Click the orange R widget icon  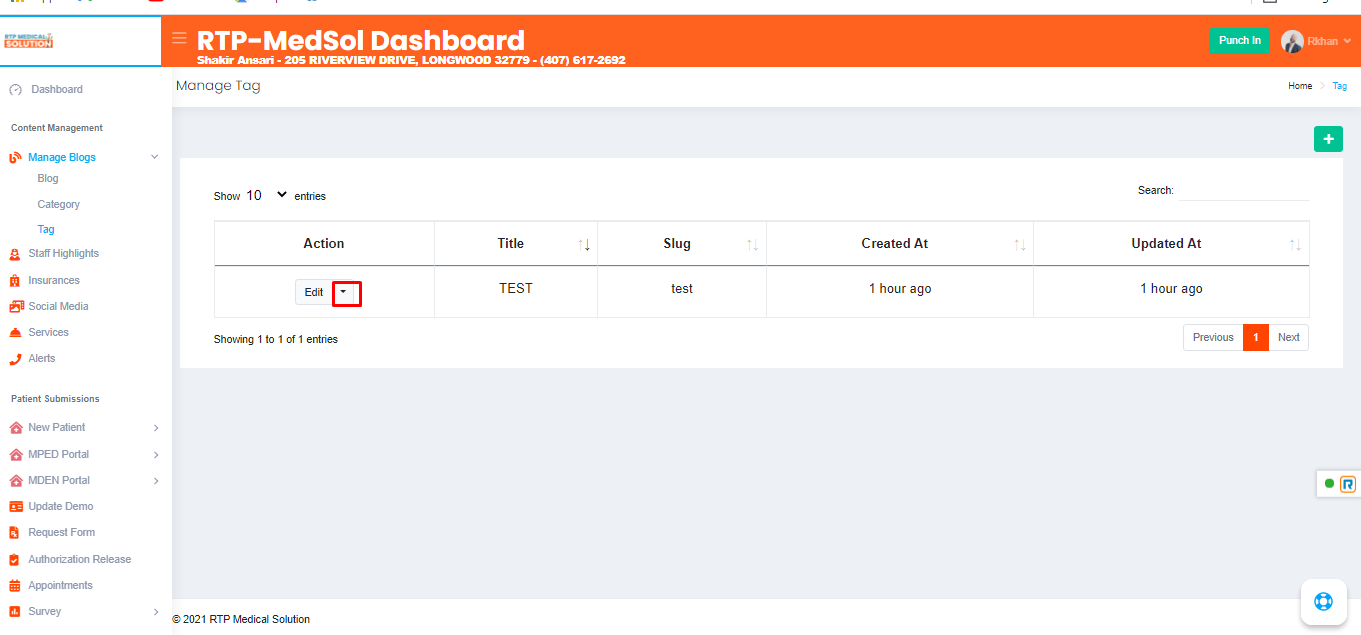pos(1348,484)
